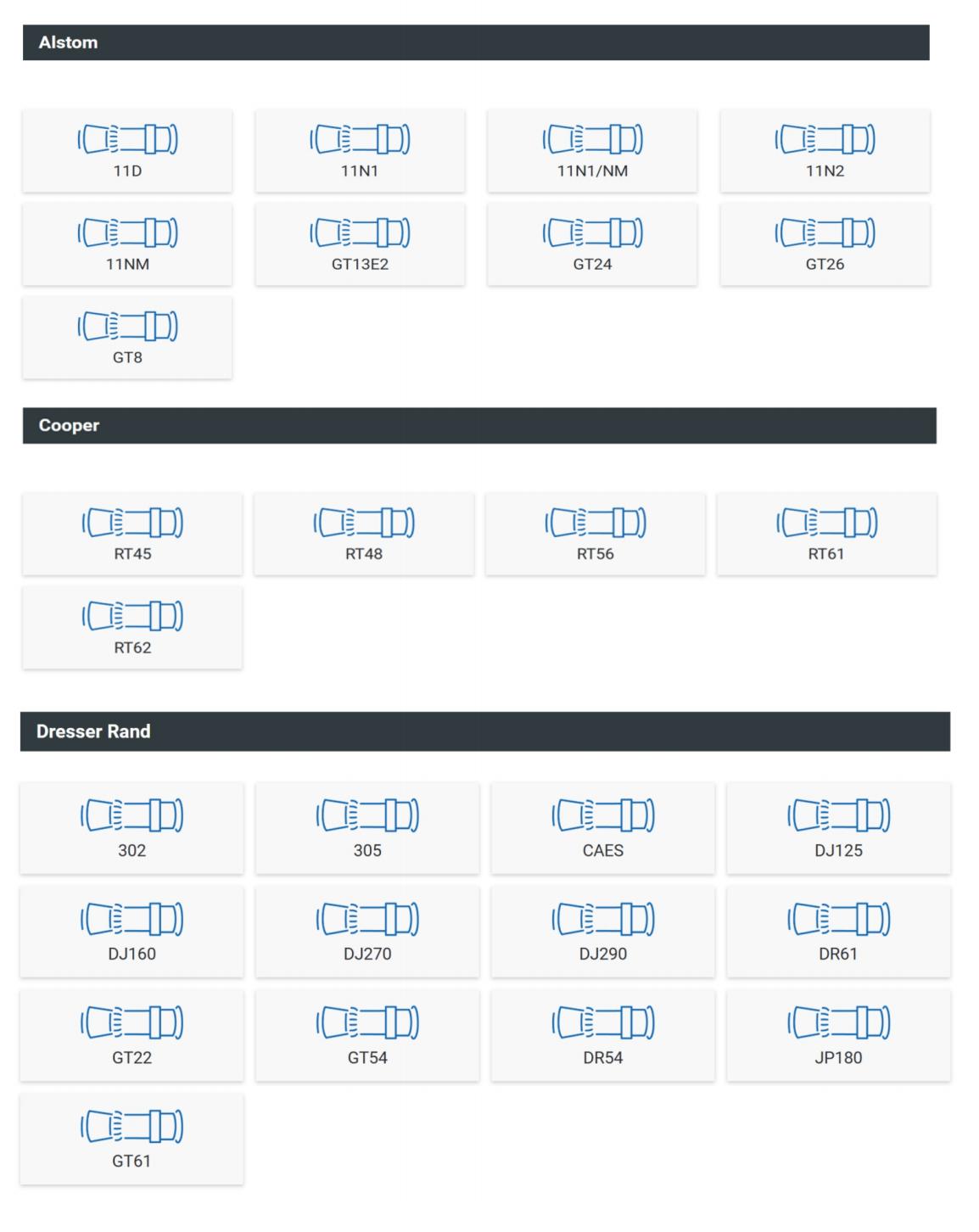This screenshot has height=1232, width=979.
Task: Open the RT56 model tile
Action: point(595,534)
